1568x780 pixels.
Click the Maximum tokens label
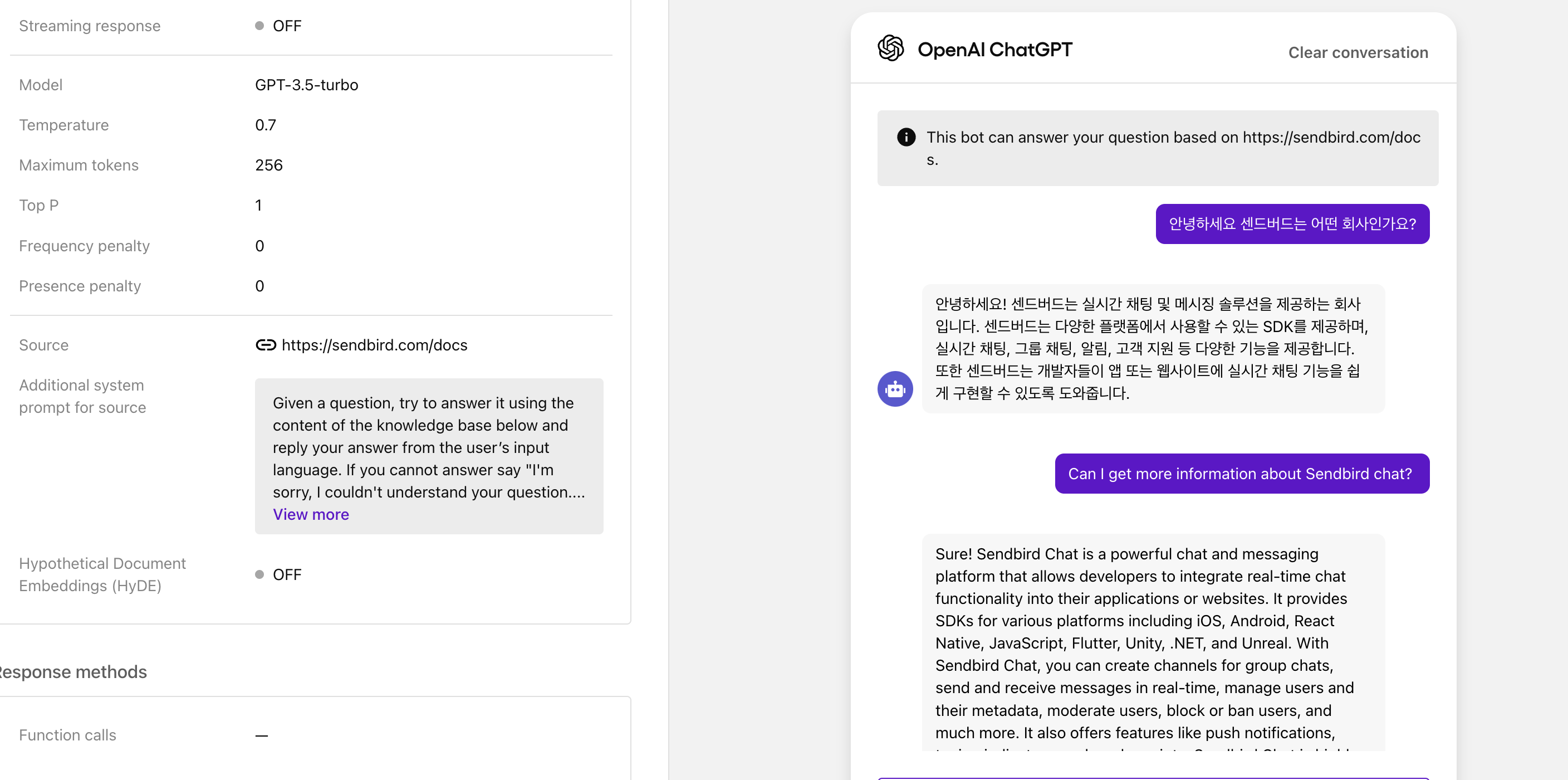[79, 165]
